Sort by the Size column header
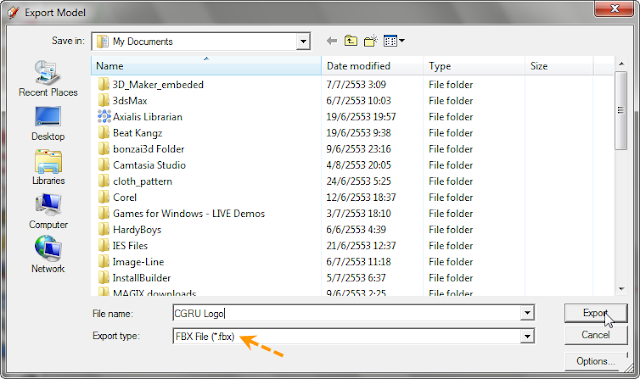This screenshot has width=640, height=379. pyautogui.click(x=559, y=66)
